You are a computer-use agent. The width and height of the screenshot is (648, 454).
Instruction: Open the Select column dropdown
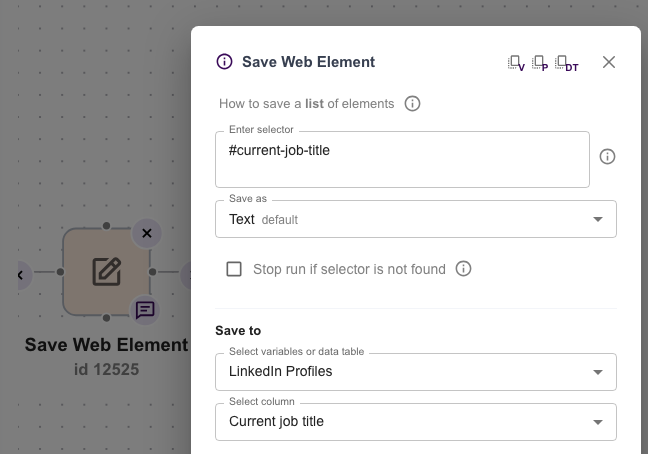(415, 421)
